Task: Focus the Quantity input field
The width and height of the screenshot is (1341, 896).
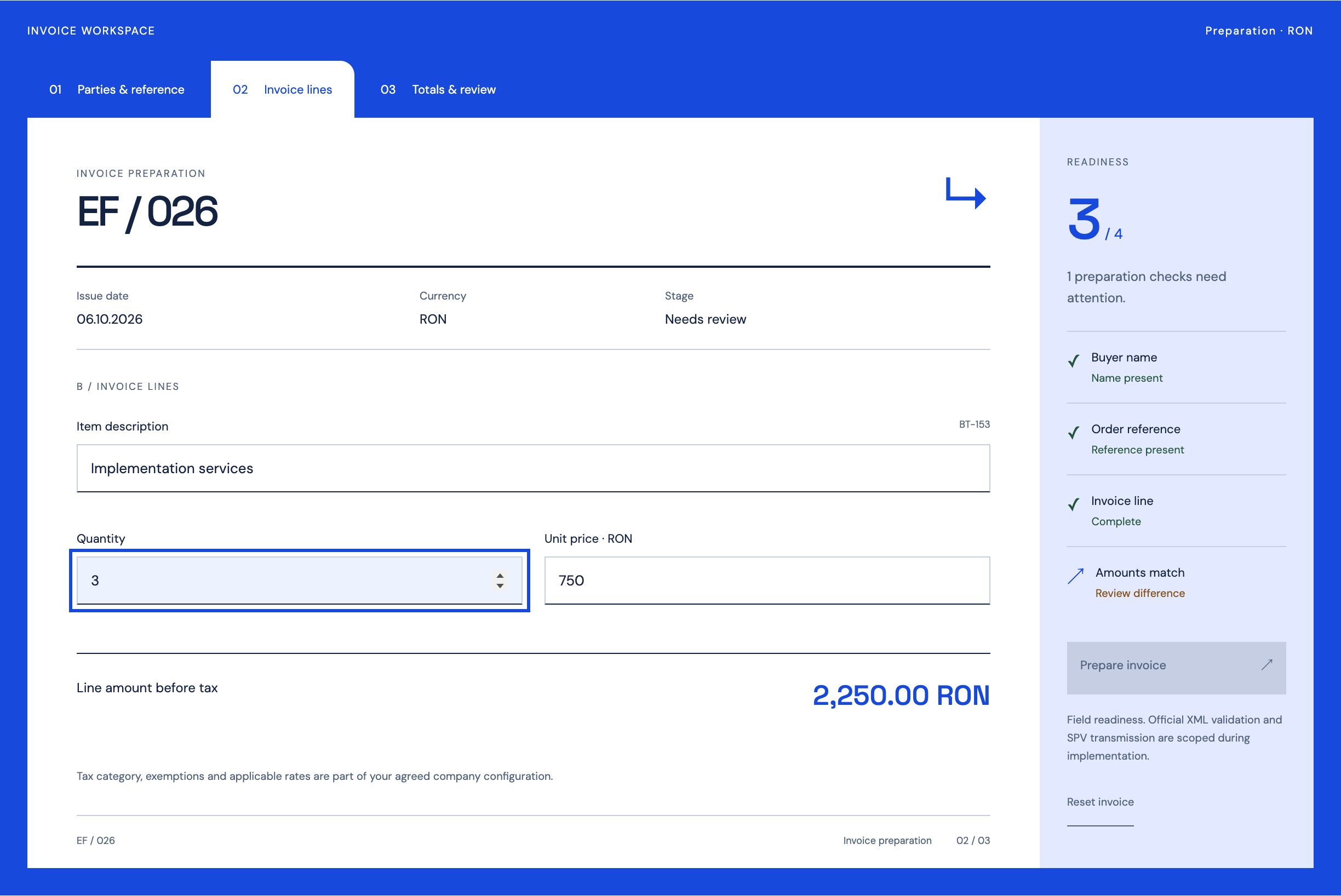Action: point(300,581)
